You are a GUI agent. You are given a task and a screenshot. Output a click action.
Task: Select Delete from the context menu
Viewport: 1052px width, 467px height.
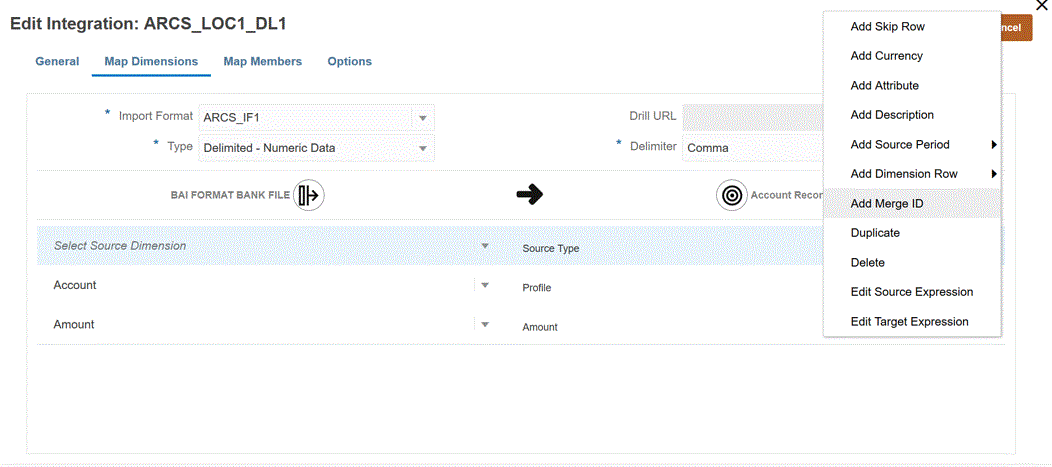coord(867,263)
